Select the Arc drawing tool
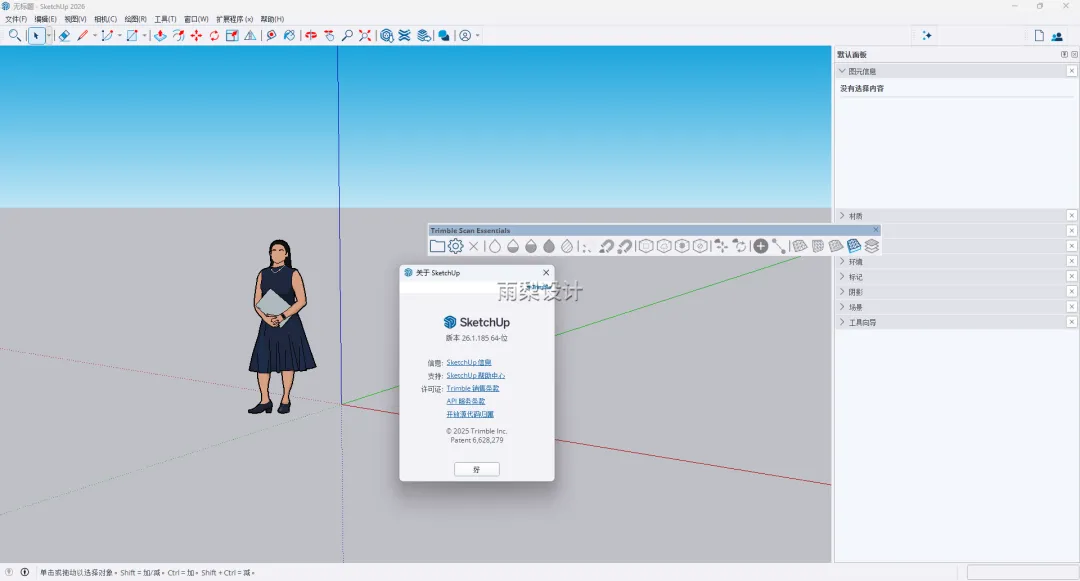 tap(107, 35)
